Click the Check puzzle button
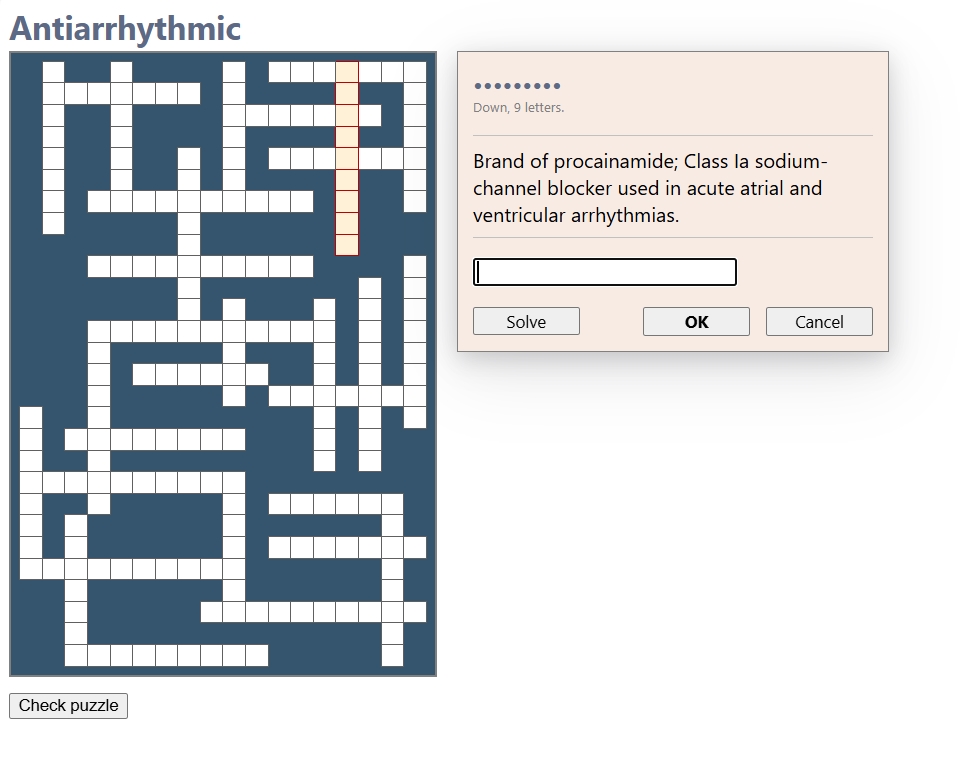Screen dimensions: 974x780 69,705
